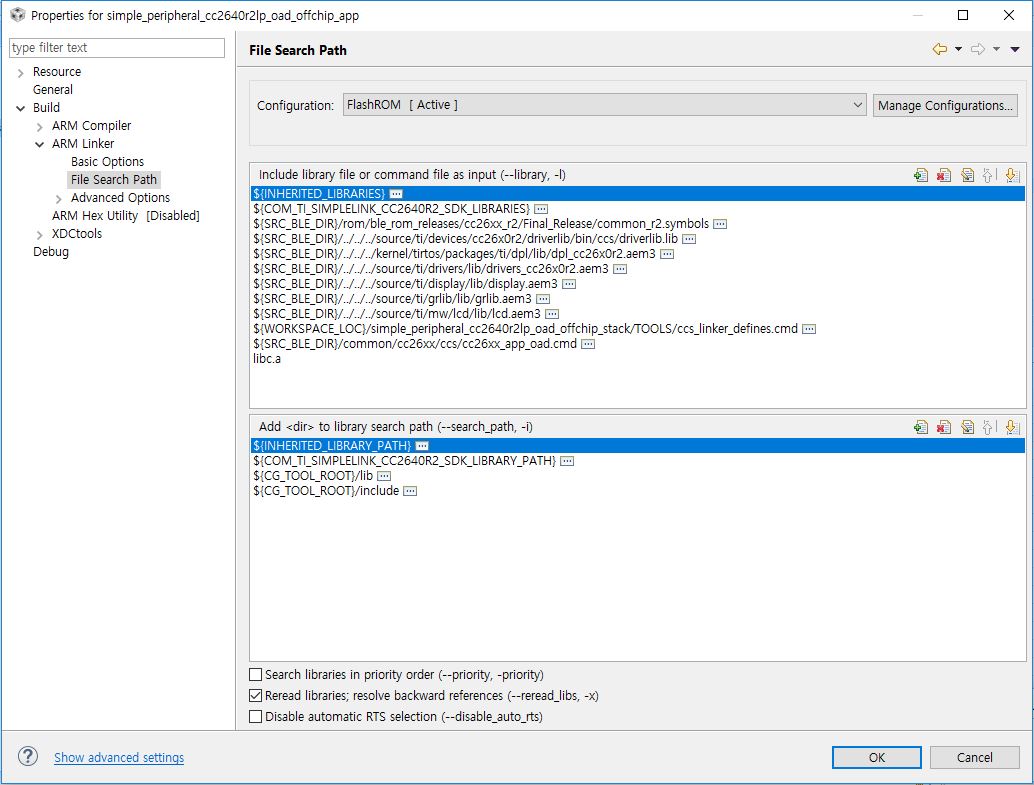Move selected library entry down in list
Image resolution: width=1034 pixels, height=785 pixels.
(x=1012, y=175)
